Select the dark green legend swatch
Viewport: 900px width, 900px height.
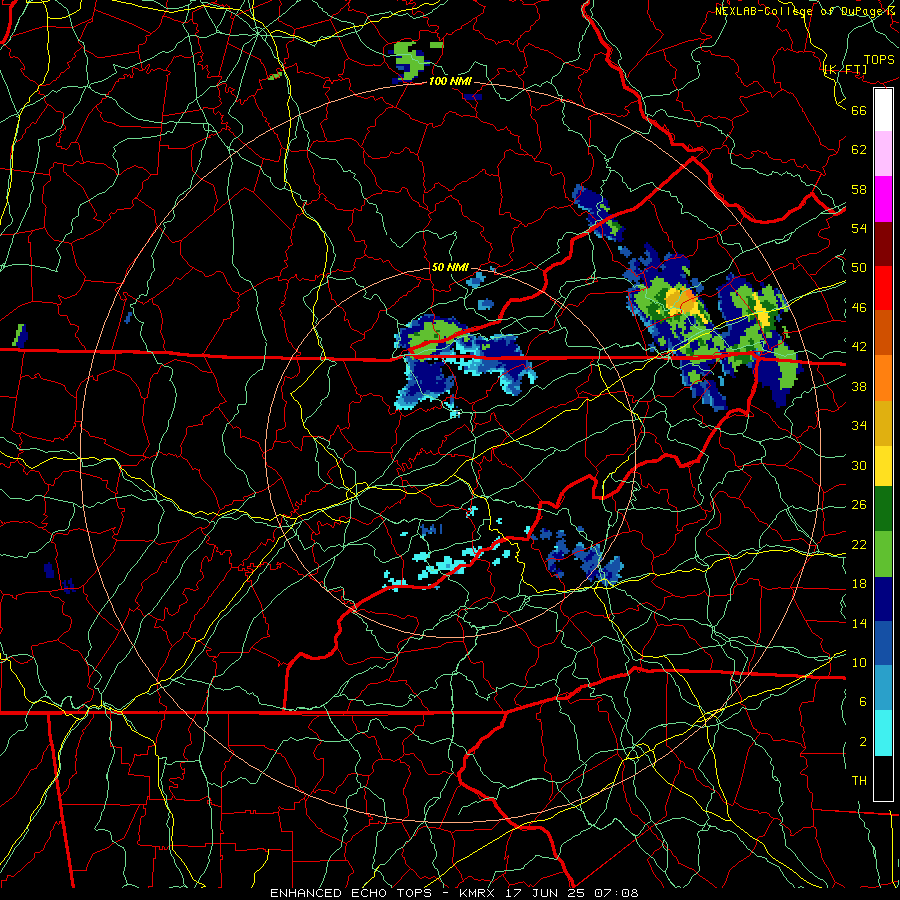pyautogui.click(x=883, y=509)
